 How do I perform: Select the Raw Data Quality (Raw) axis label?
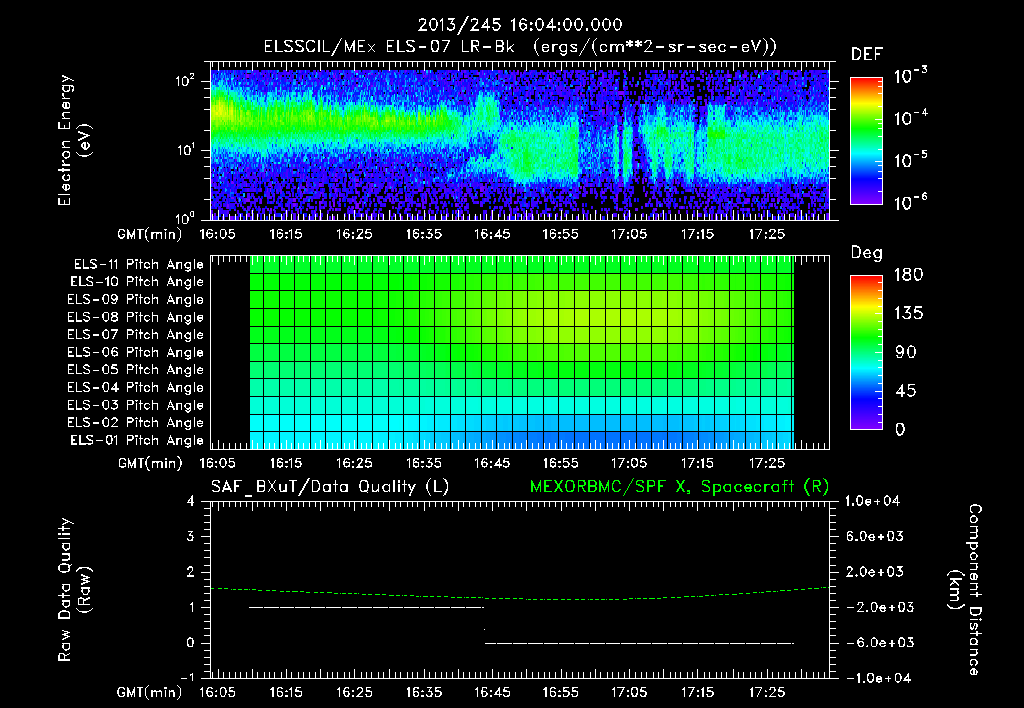point(74,590)
